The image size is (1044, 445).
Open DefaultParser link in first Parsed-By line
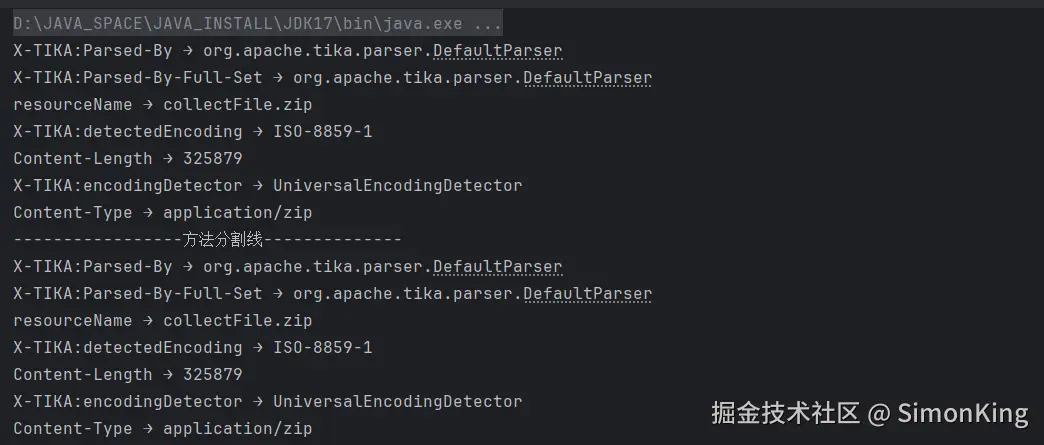point(497,50)
